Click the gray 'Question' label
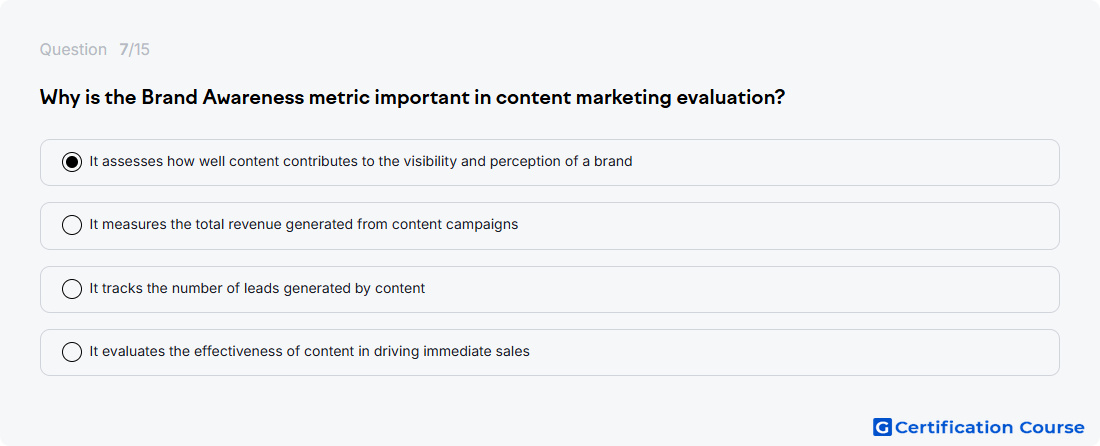The width and height of the screenshot is (1100, 446). point(73,50)
